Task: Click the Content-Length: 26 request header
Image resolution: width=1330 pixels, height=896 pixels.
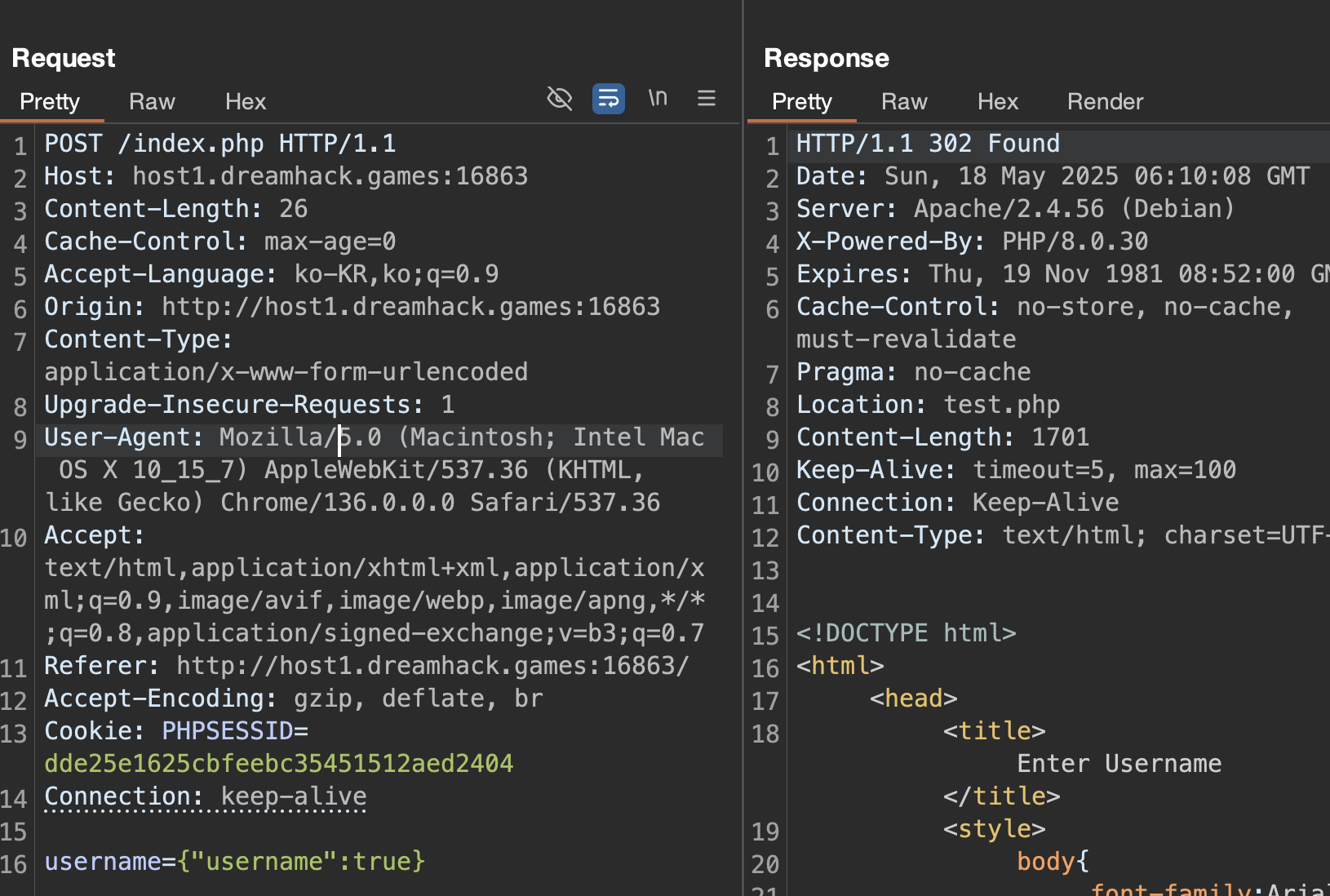Action: pos(176,209)
